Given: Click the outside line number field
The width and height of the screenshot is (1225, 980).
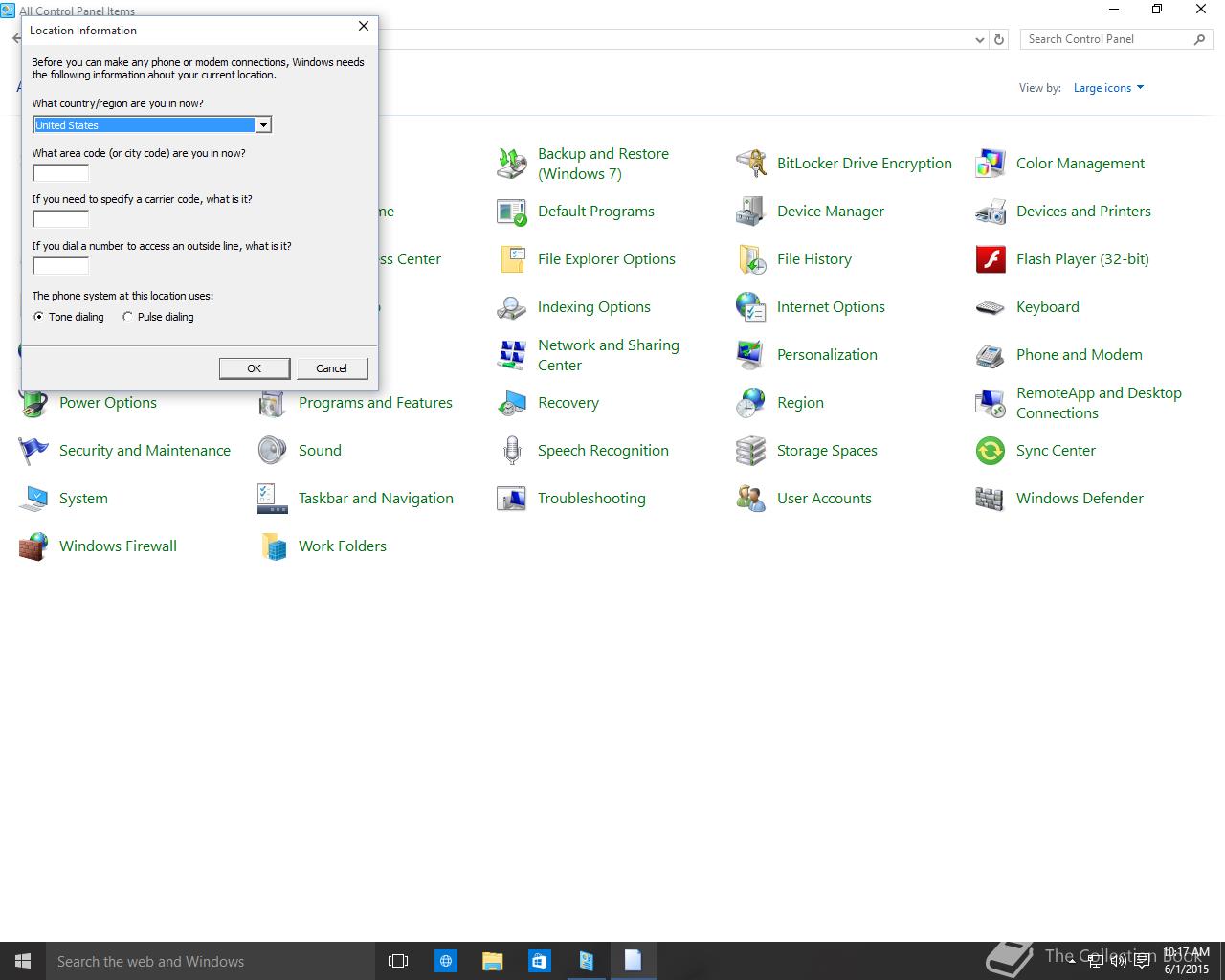Looking at the screenshot, I should [x=60, y=266].
